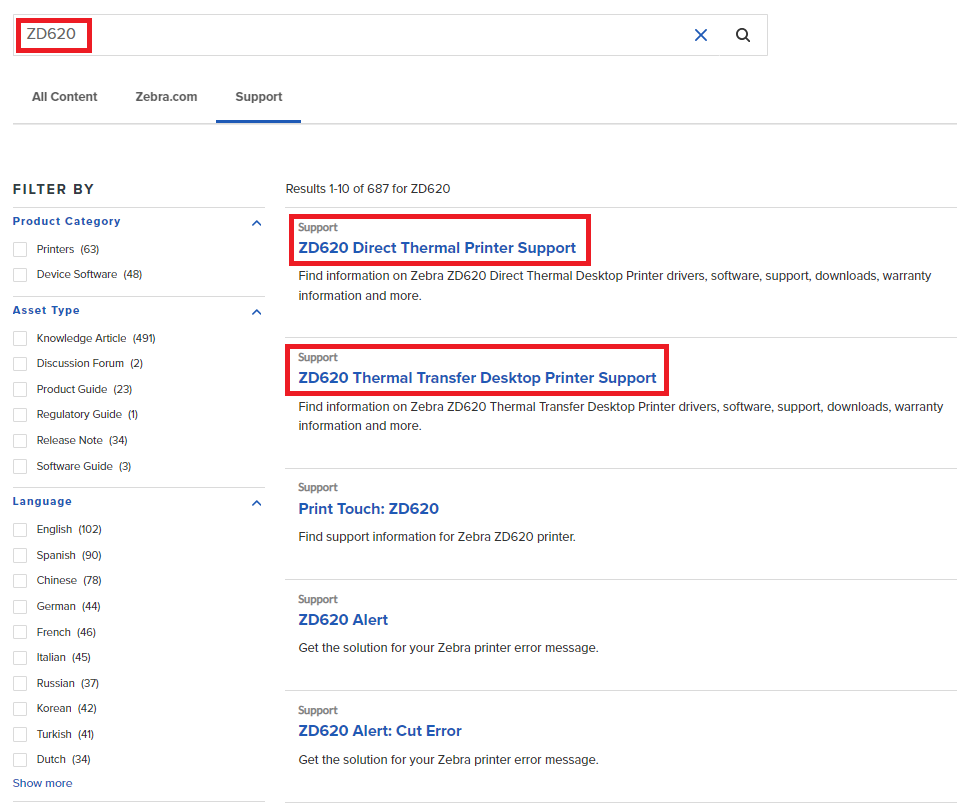
Task: Click the magnifying glass search icon
Action: [x=743, y=35]
